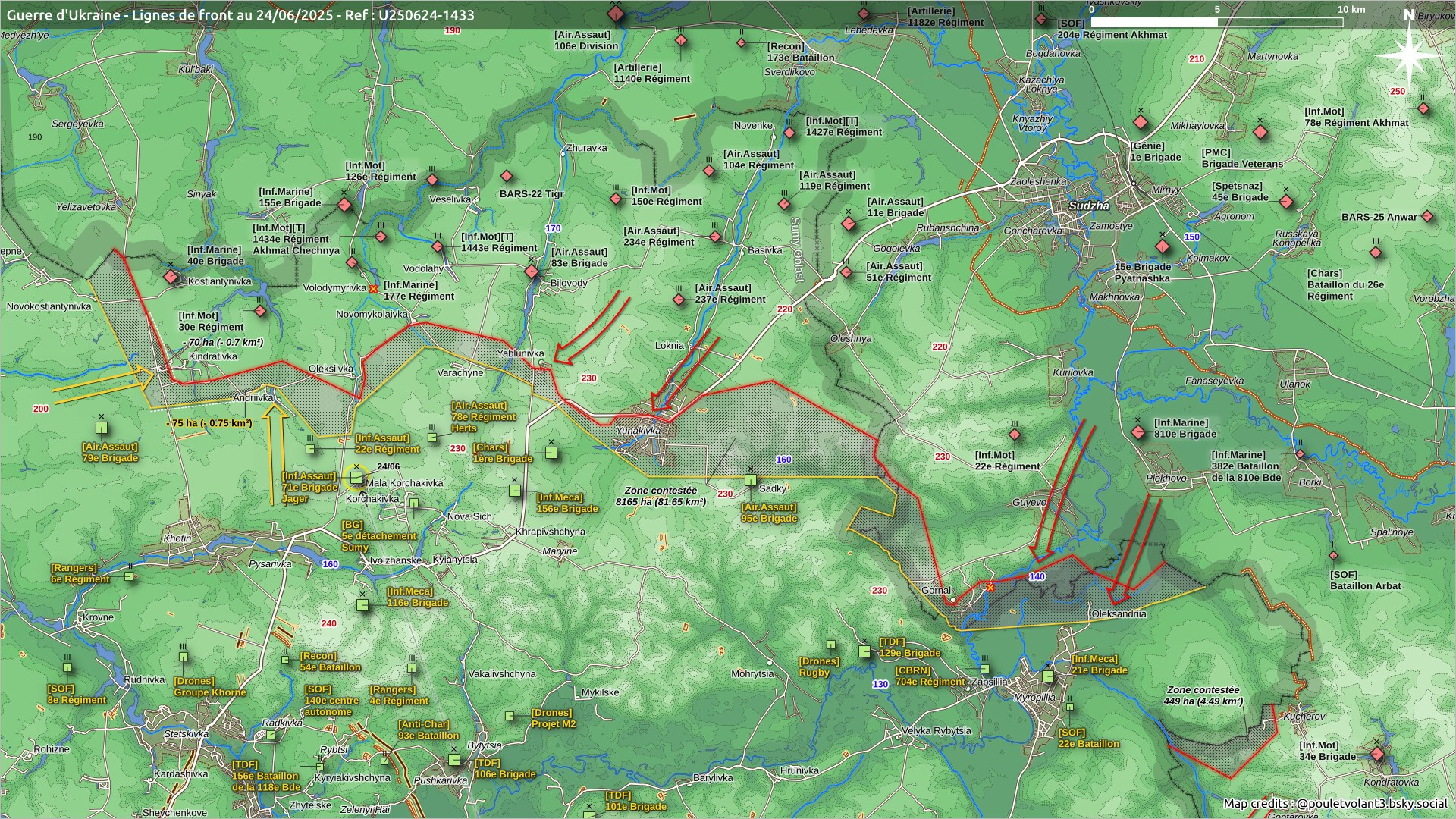Click the 'Sumy oblast' vertical border label
The height and width of the screenshot is (819, 1456).
point(795,250)
